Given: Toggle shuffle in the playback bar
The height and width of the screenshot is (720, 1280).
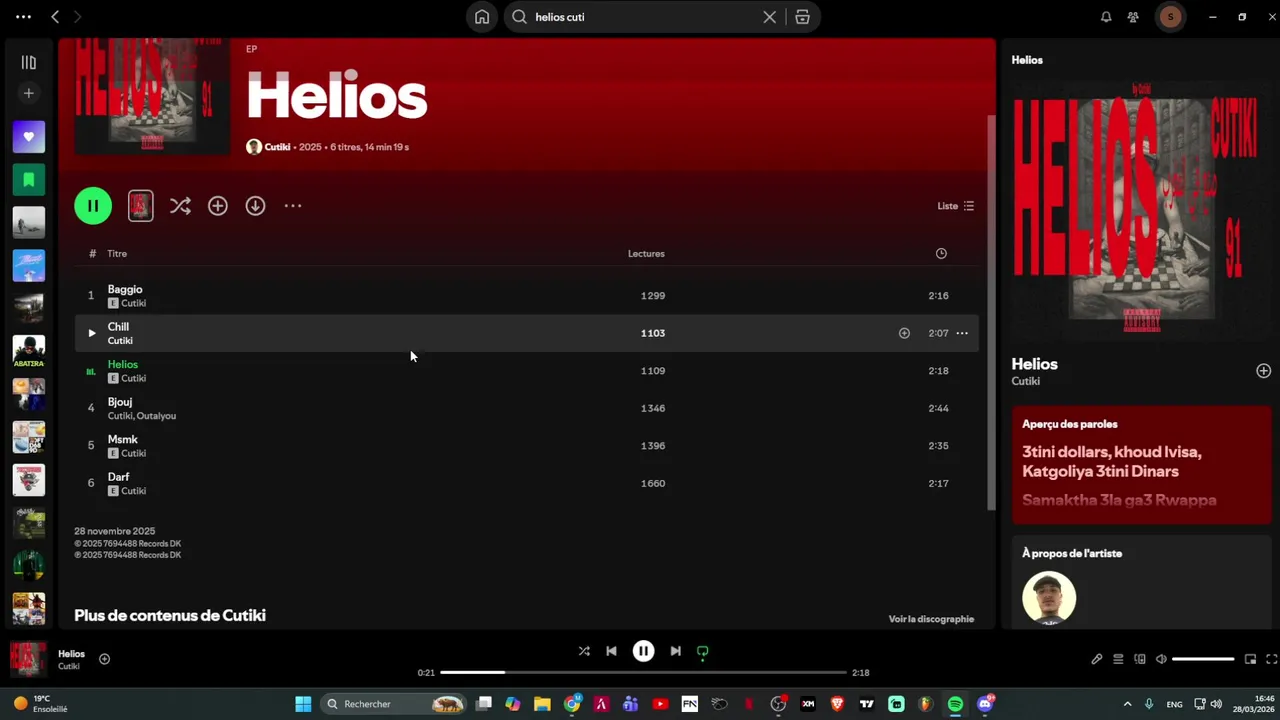Looking at the screenshot, I should pos(584,651).
